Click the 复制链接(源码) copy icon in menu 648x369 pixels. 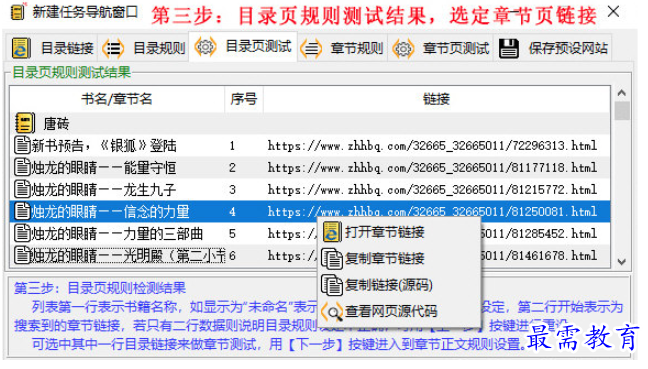[332, 285]
